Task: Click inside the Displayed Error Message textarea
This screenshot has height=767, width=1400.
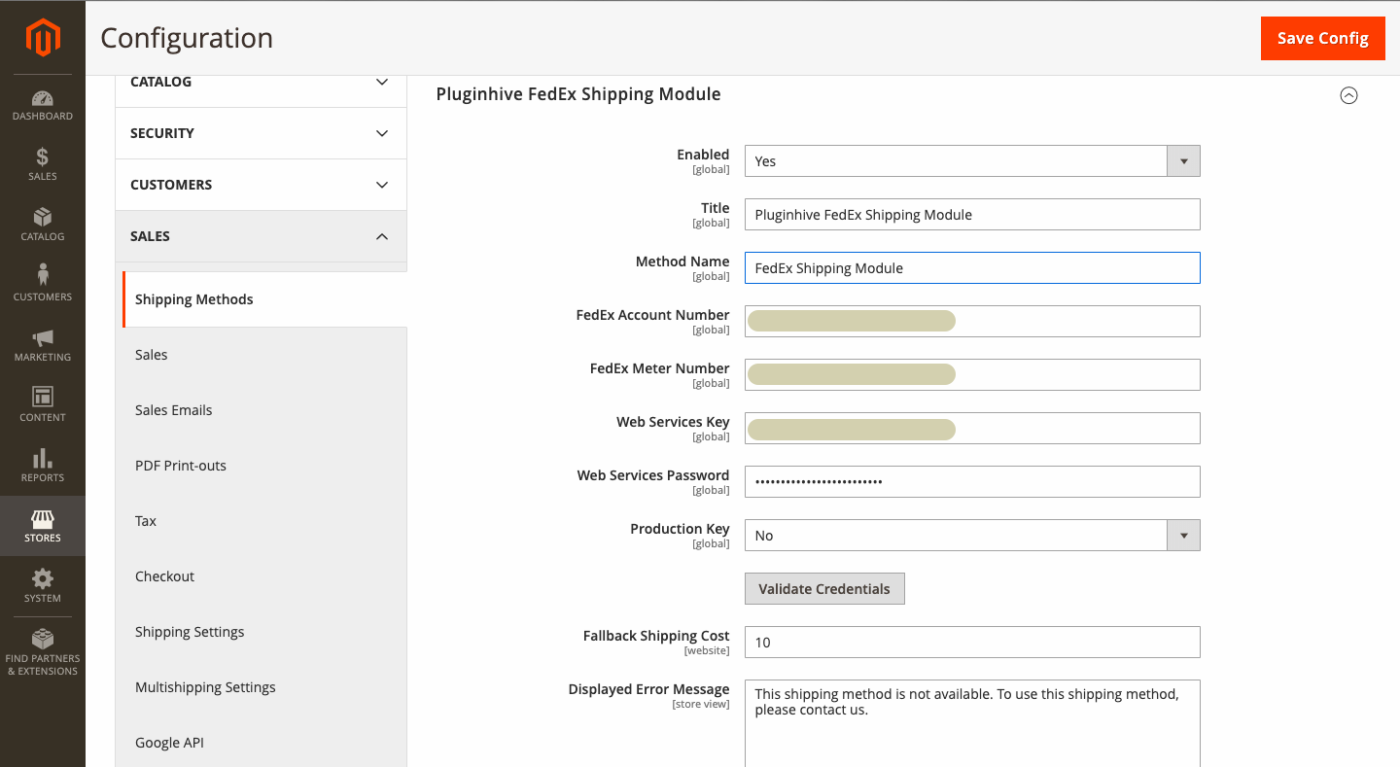Action: (x=972, y=723)
